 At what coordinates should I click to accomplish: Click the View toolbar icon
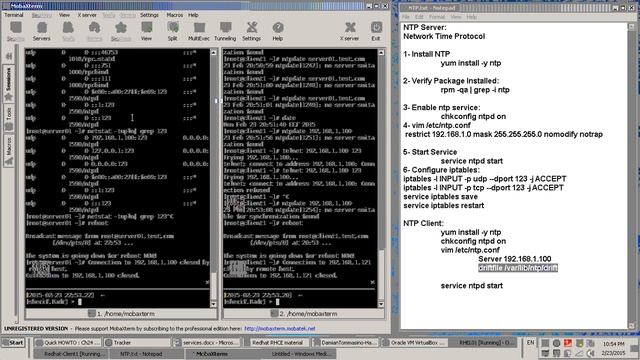pyautogui.click(x=147, y=31)
